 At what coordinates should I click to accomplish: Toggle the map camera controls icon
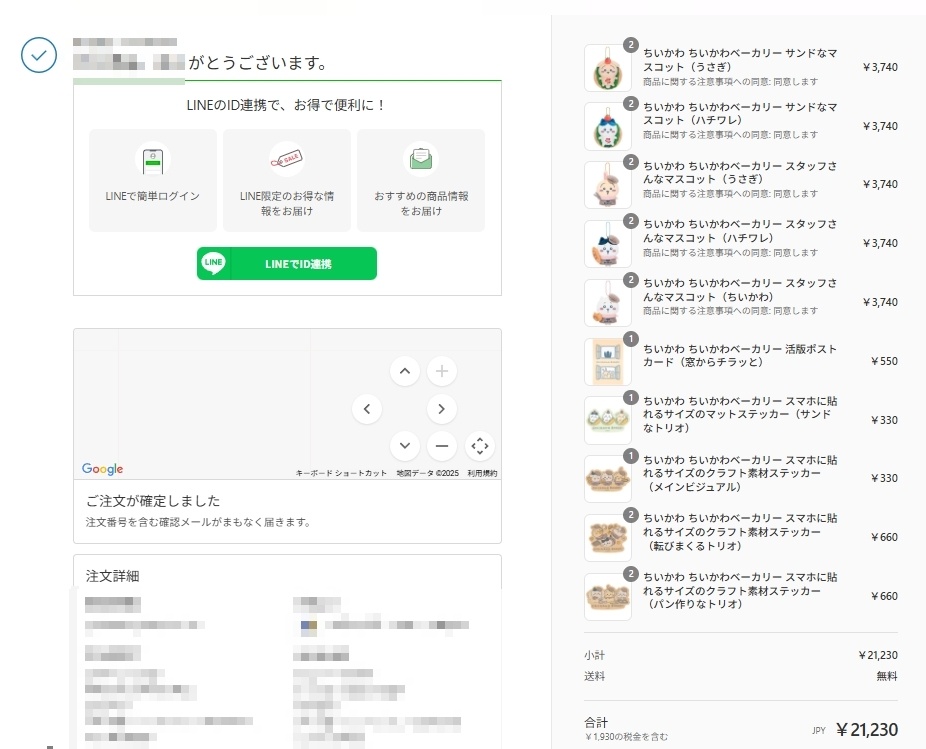coord(480,446)
